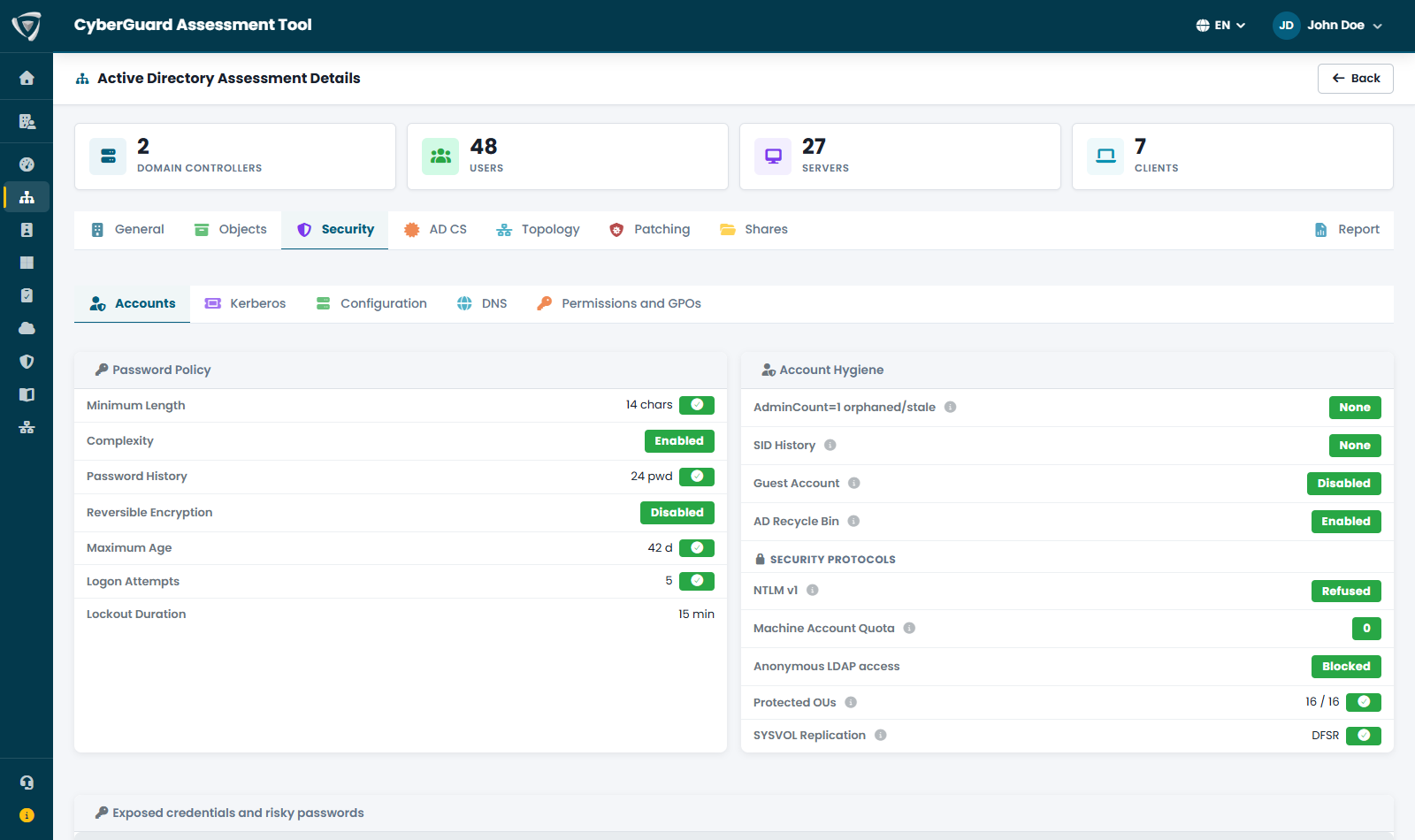Click the Lockout Duration 15 min value
Viewport: 1415px width, 840px height.
pos(696,615)
